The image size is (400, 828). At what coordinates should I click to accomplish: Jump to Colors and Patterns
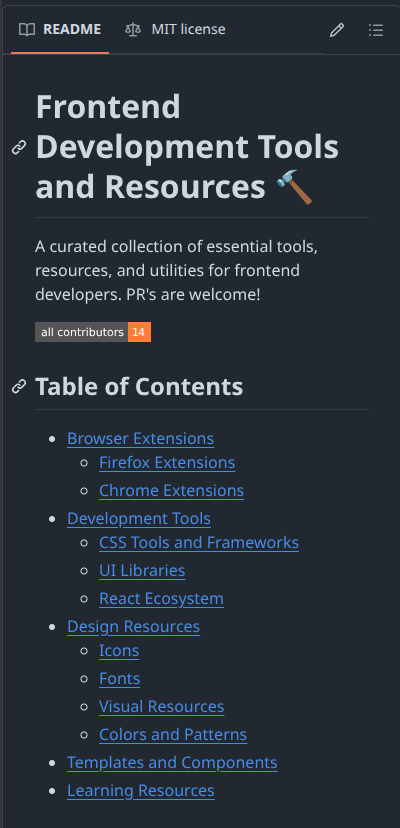coord(173,735)
